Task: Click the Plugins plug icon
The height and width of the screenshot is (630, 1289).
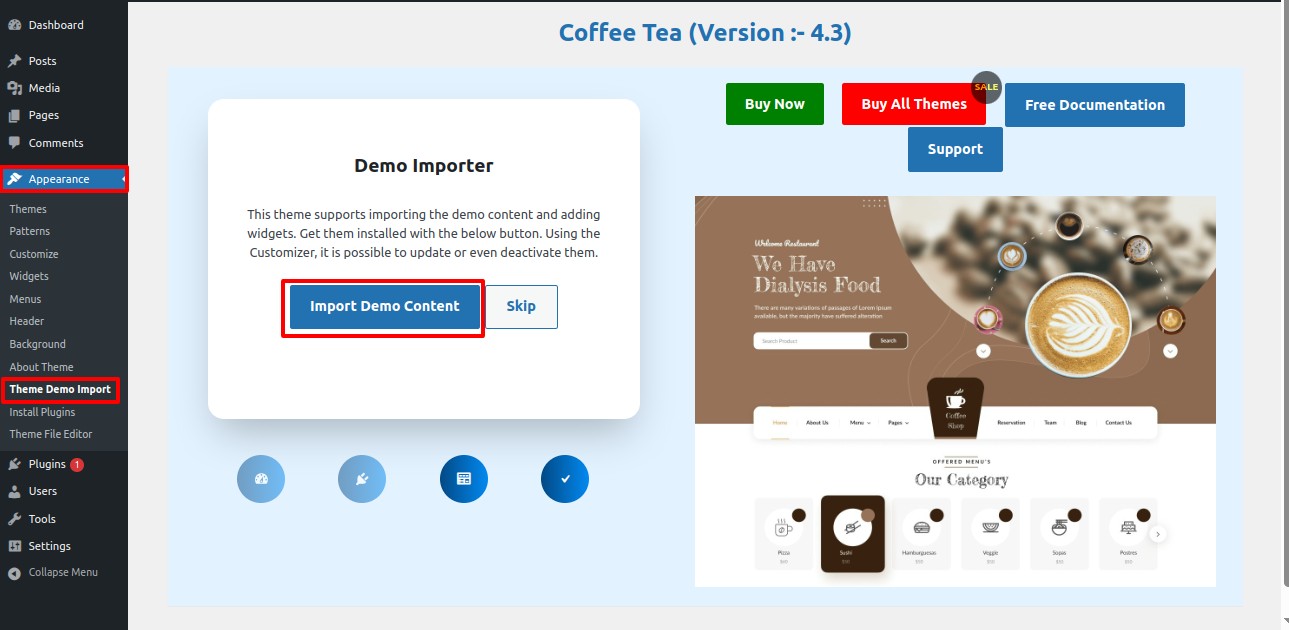Action: click(15, 464)
